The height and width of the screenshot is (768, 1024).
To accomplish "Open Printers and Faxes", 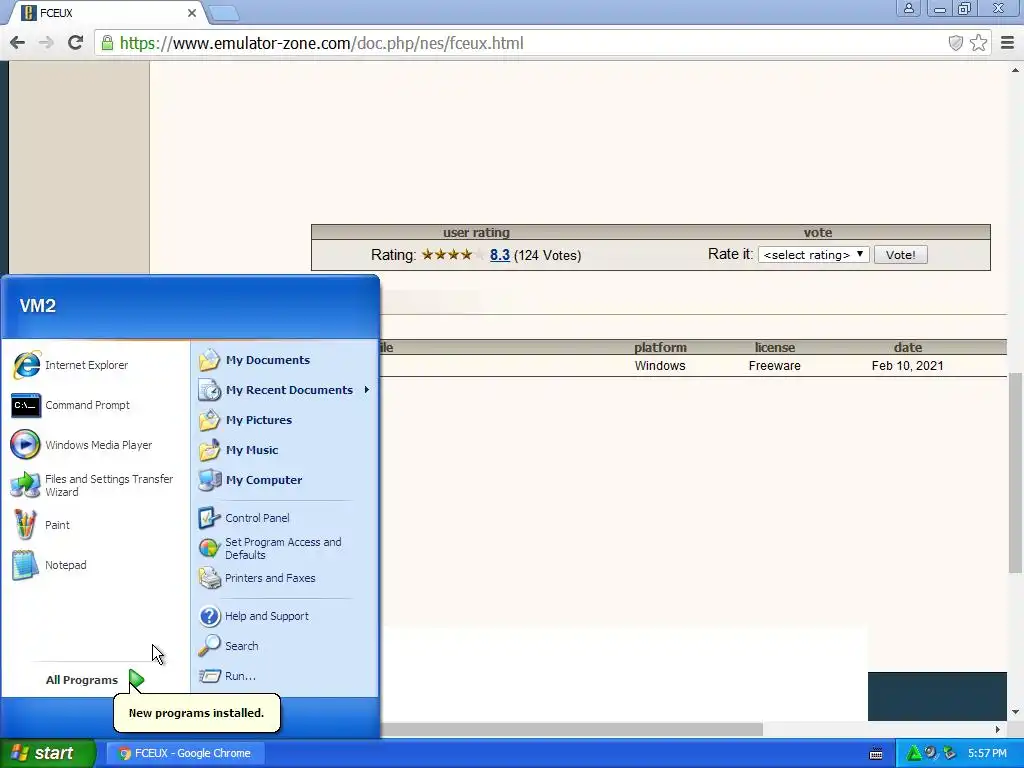I will 257,578.
